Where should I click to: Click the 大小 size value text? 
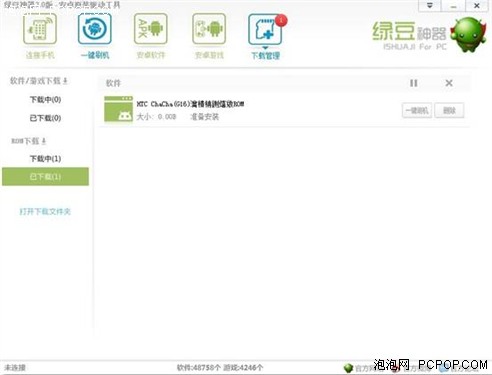tap(156, 117)
